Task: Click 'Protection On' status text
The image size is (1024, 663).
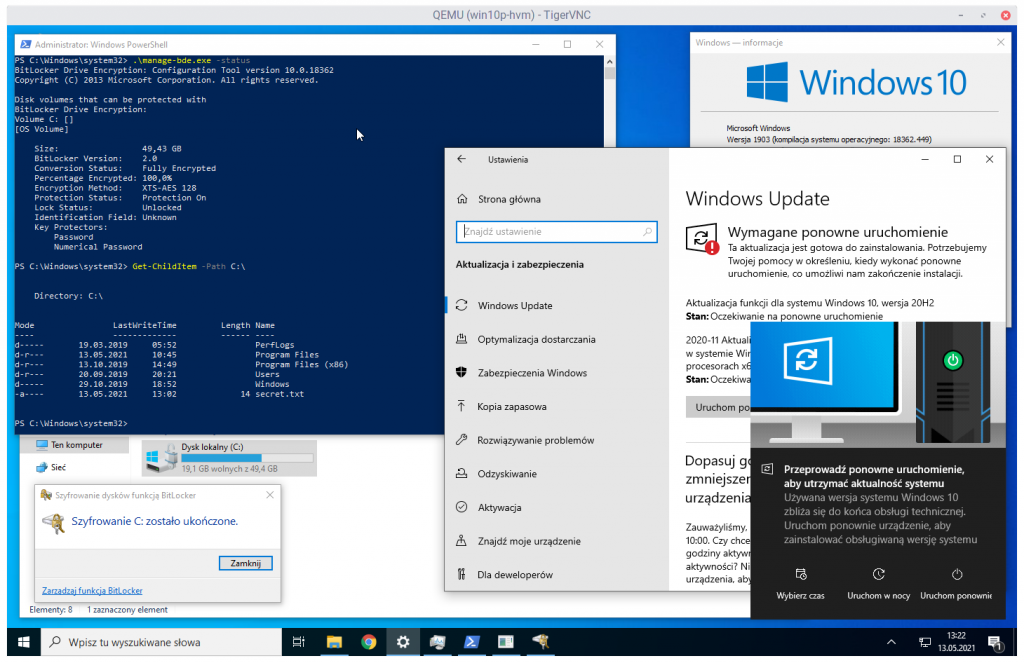Action: tap(174, 198)
